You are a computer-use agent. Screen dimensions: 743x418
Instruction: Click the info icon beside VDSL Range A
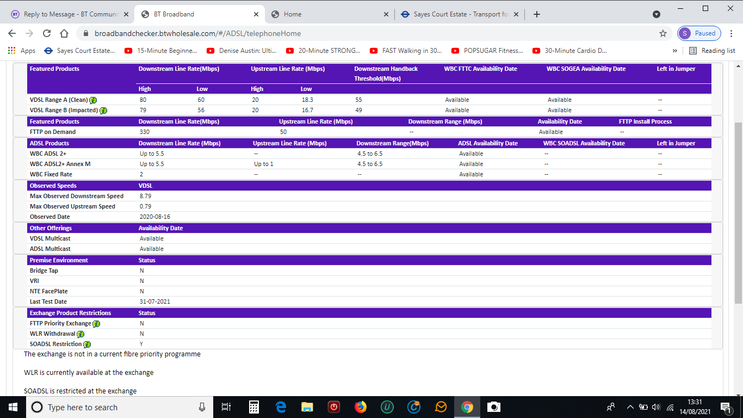pyautogui.click(x=93, y=100)
